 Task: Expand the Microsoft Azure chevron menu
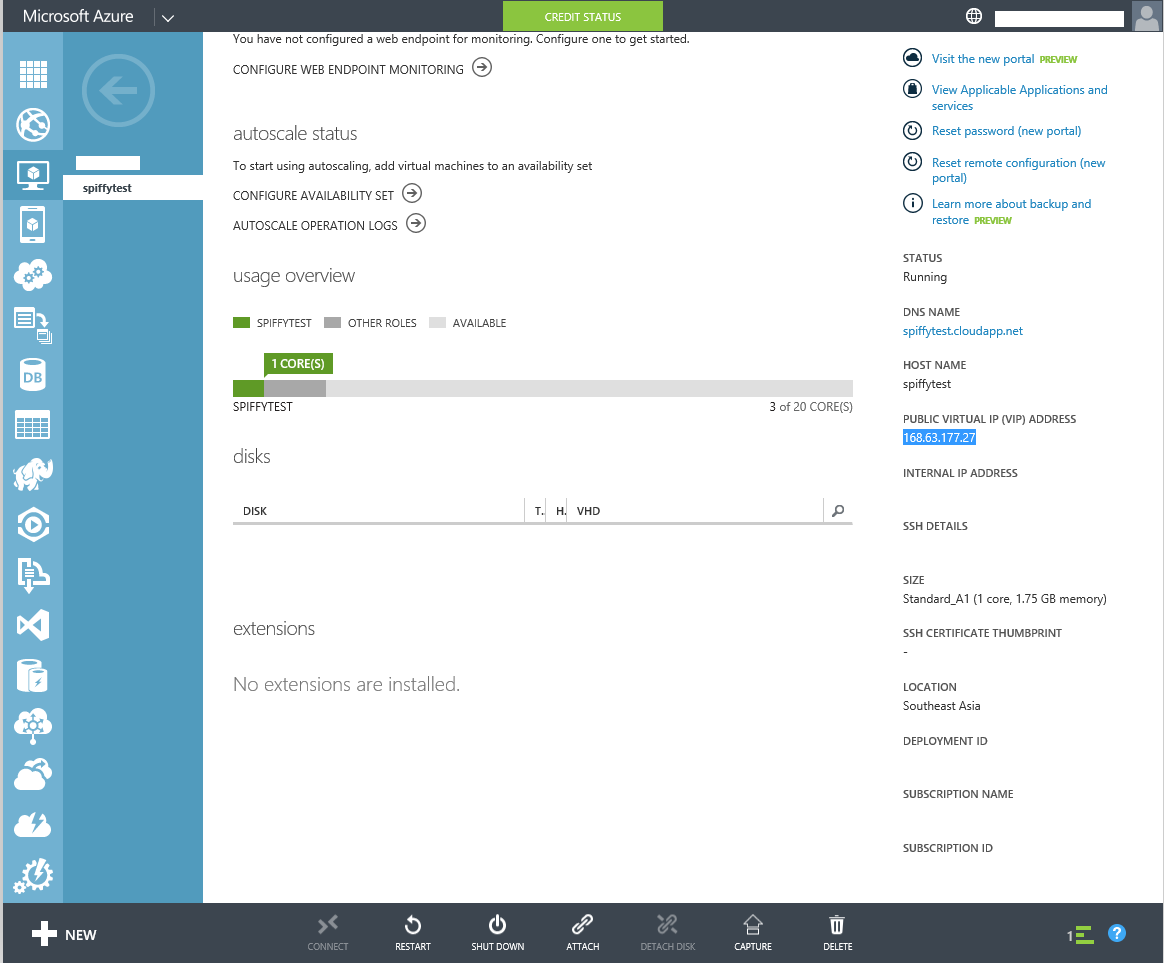(168, 18)
